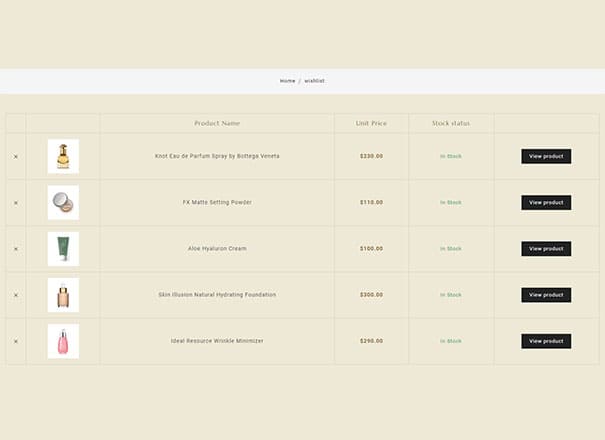Click In Stock status for Ideal Resource Wrinkle Minimizer
605x440 pixels.
tap(451, 341)
